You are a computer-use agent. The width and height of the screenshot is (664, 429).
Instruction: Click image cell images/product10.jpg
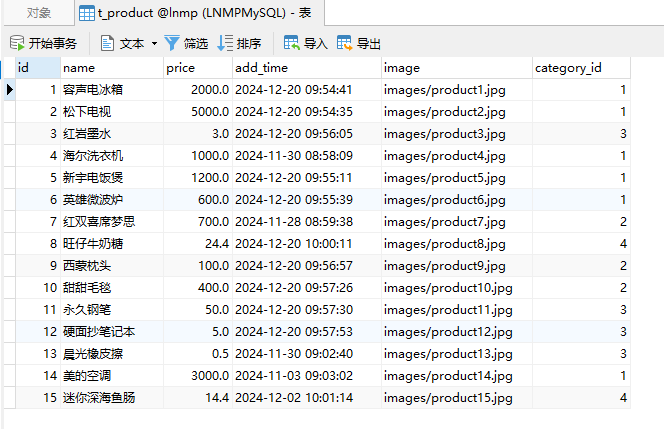(456, 288)
